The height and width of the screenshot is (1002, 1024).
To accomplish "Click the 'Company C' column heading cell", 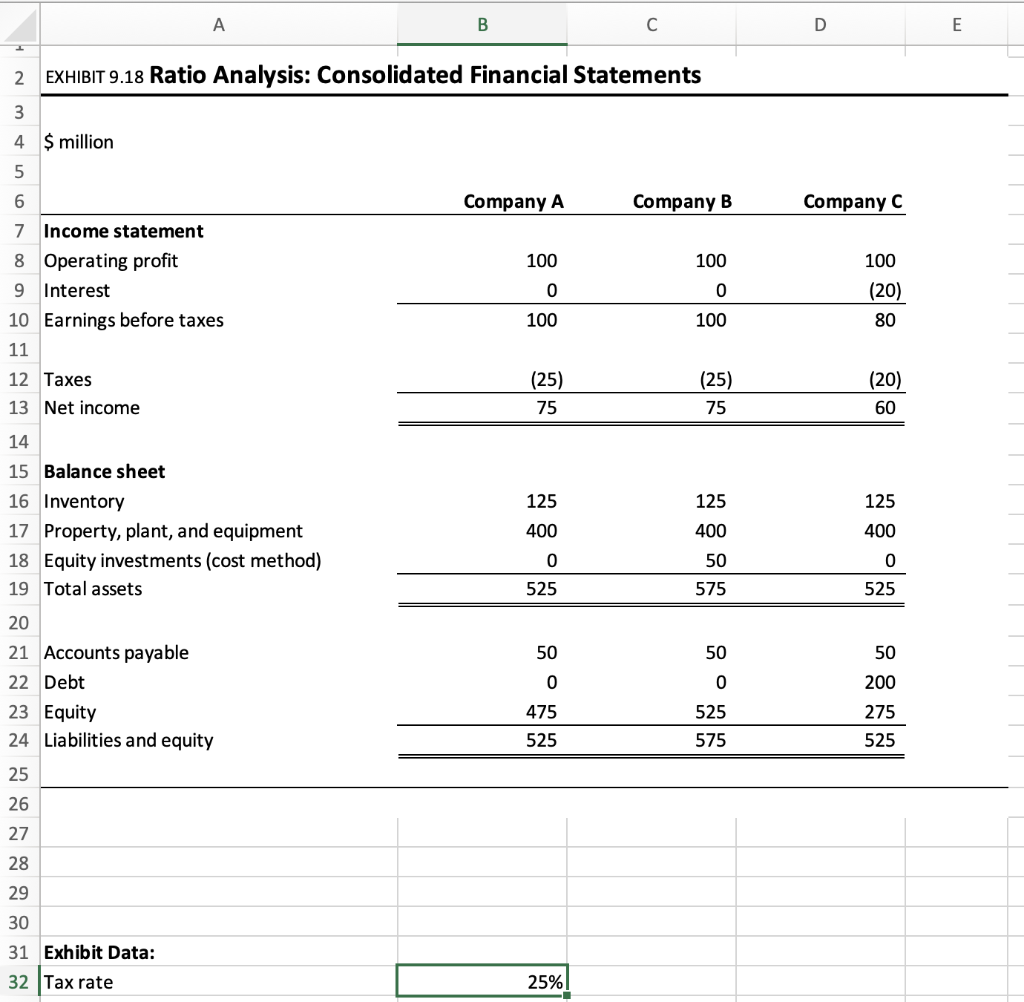I will 852,201.
